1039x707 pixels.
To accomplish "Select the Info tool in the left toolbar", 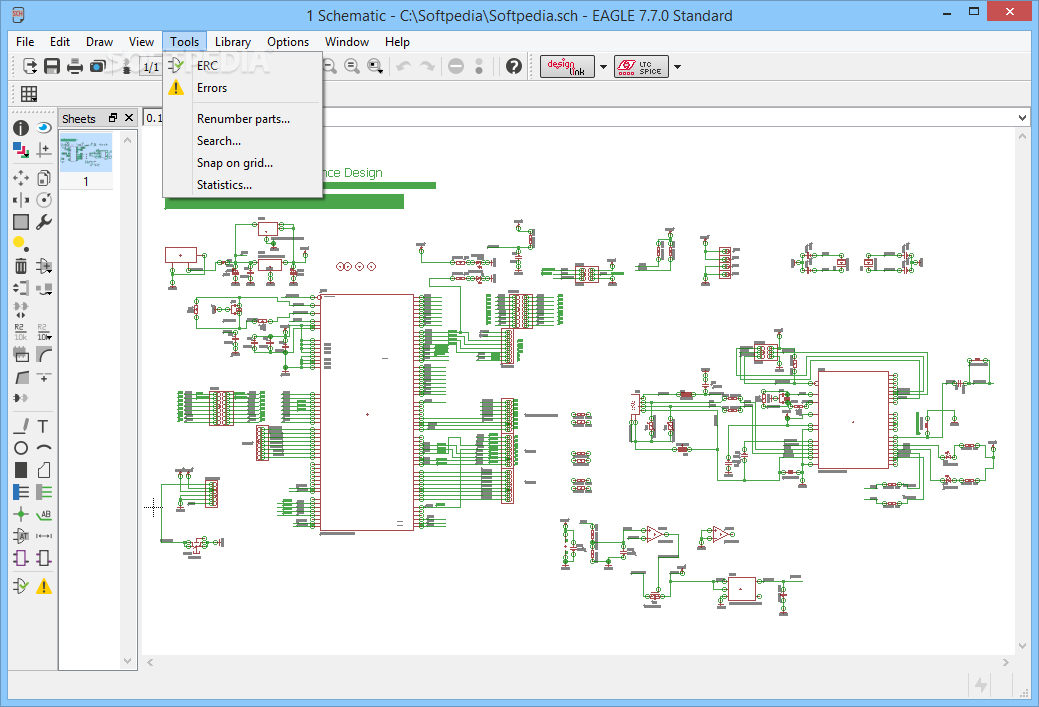I will pyautogui.click(x=21, y=127).
